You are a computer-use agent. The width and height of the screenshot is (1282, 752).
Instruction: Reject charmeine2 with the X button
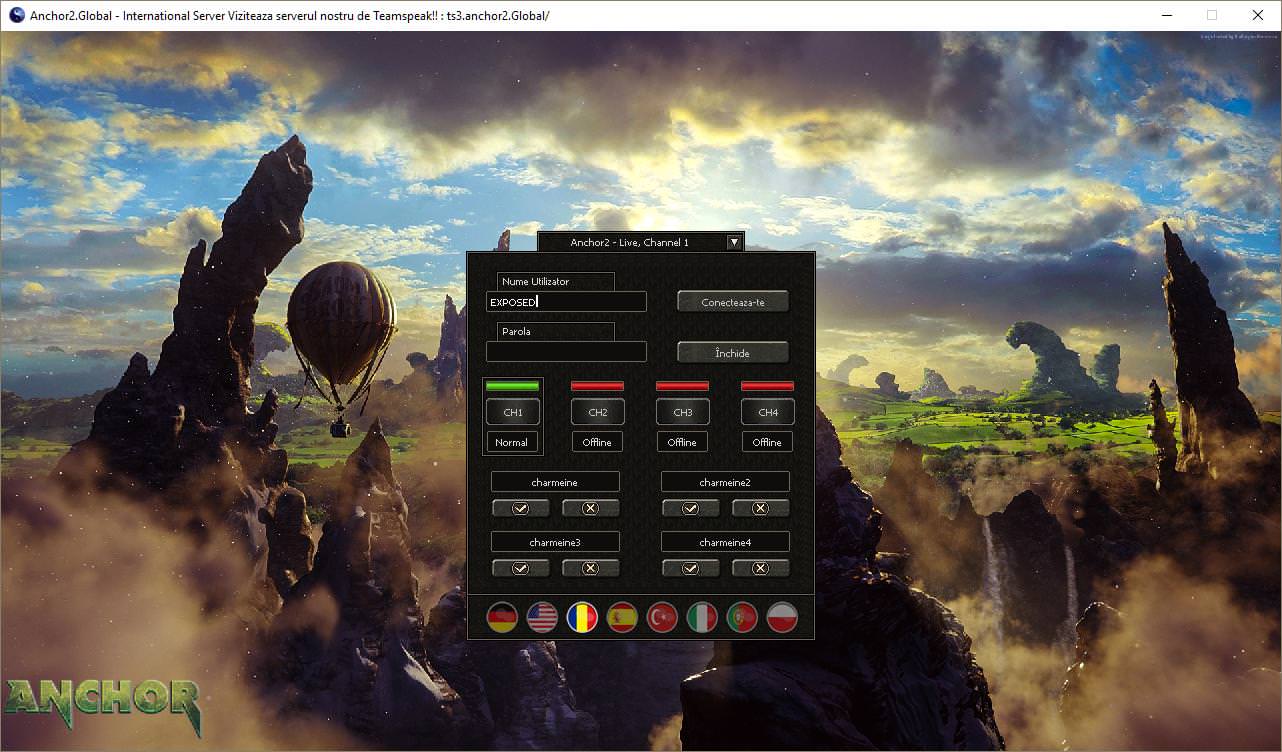tap(760, 508)
